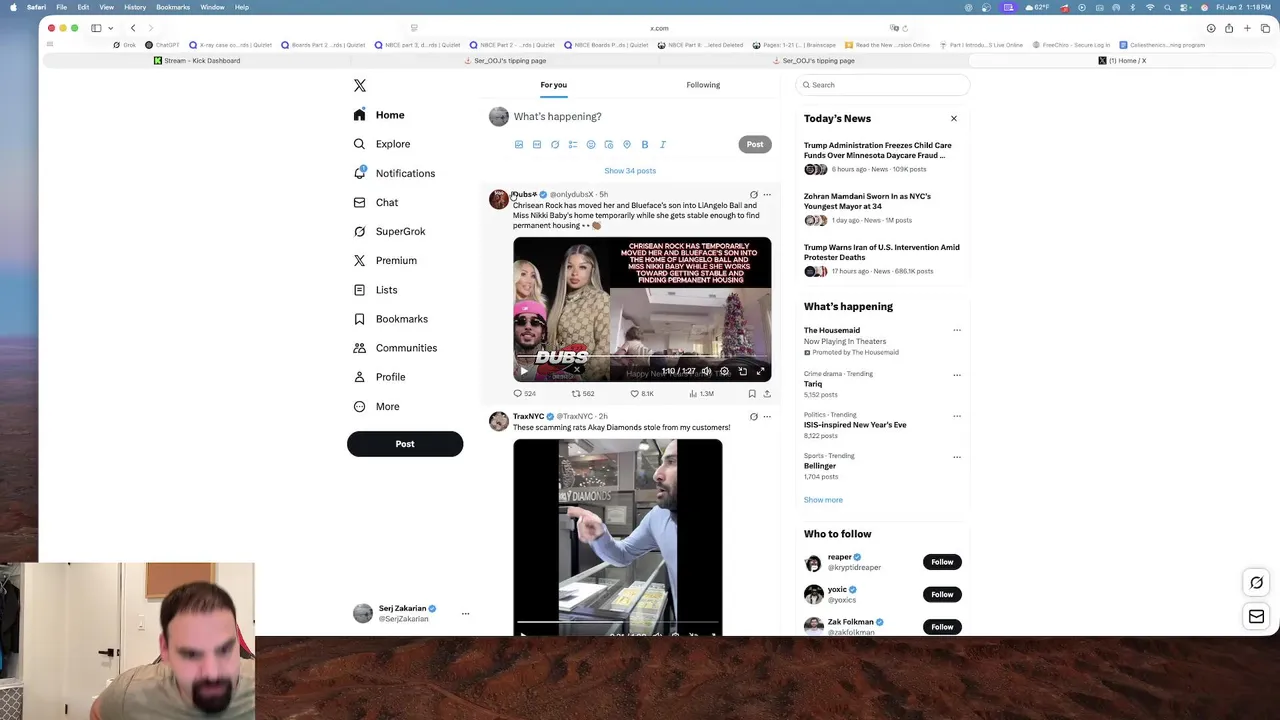Switch to the Following tab

click(703, 85)
